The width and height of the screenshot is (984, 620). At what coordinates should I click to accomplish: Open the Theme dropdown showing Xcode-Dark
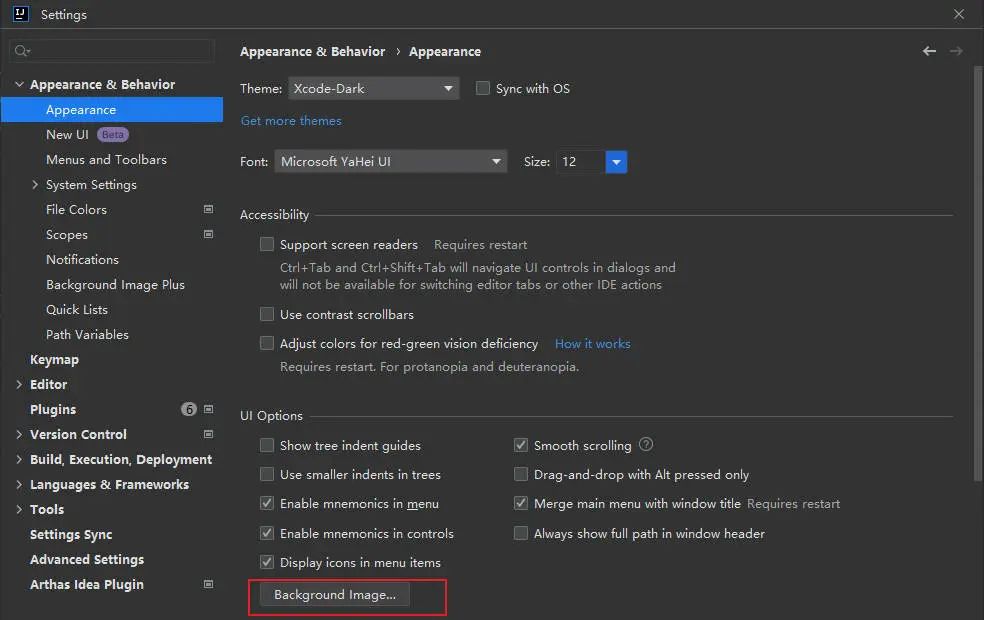pyautogui.click(x=373, y=89)
